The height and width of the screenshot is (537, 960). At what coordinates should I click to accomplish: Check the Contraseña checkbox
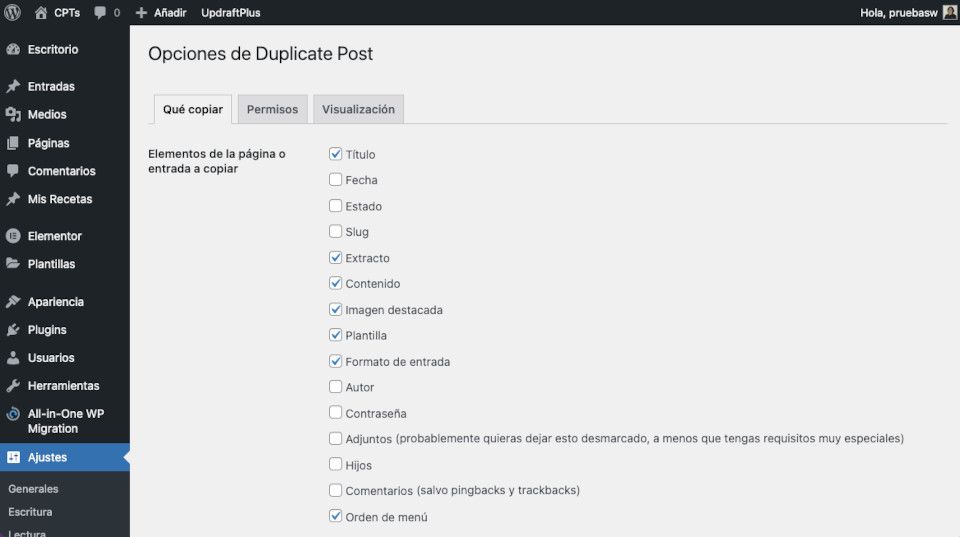tap(335, 413)
